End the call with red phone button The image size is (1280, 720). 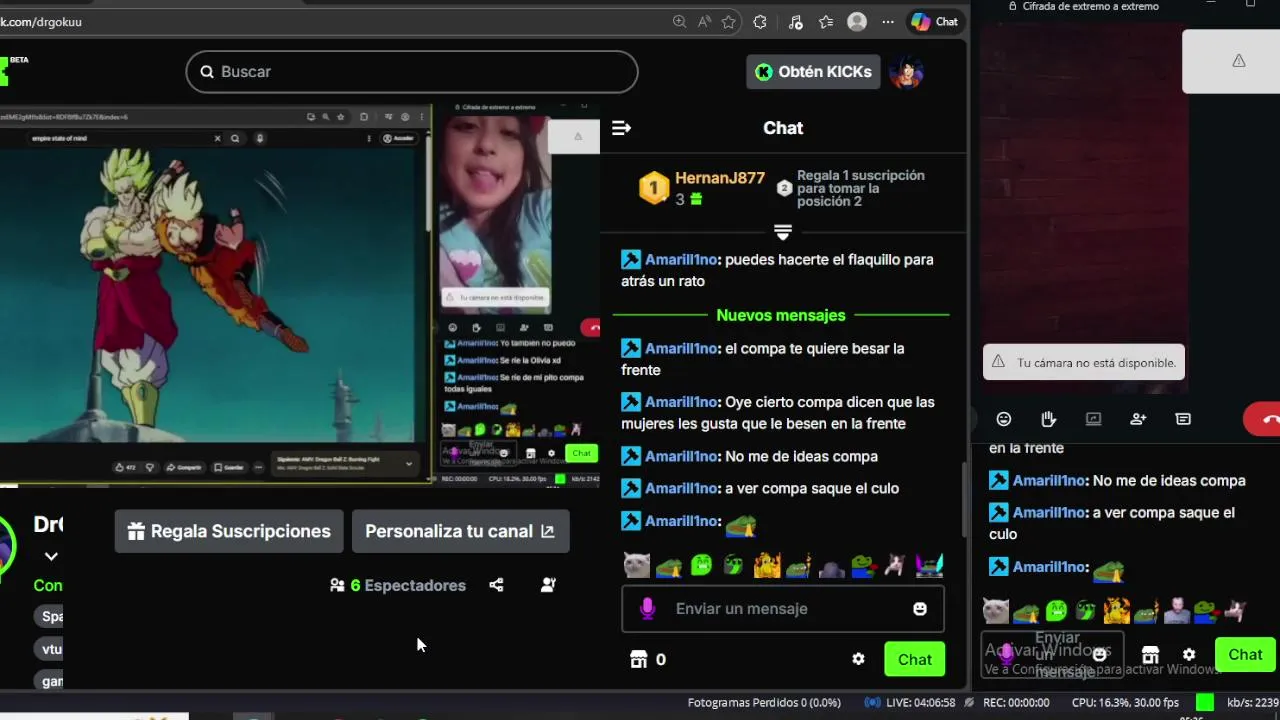(1264, 419)
